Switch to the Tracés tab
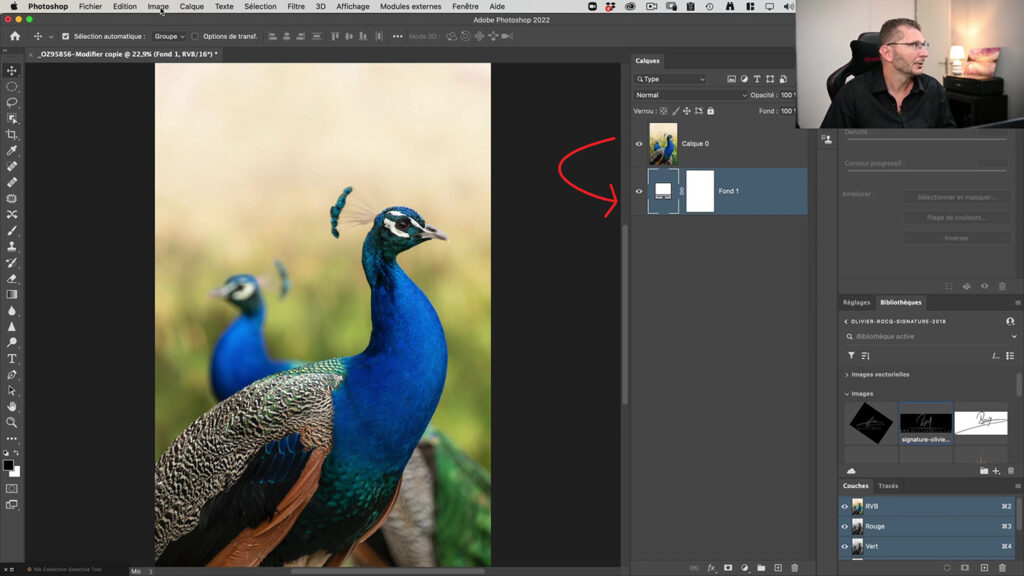The image size is (1024, 576). point(888,485)
